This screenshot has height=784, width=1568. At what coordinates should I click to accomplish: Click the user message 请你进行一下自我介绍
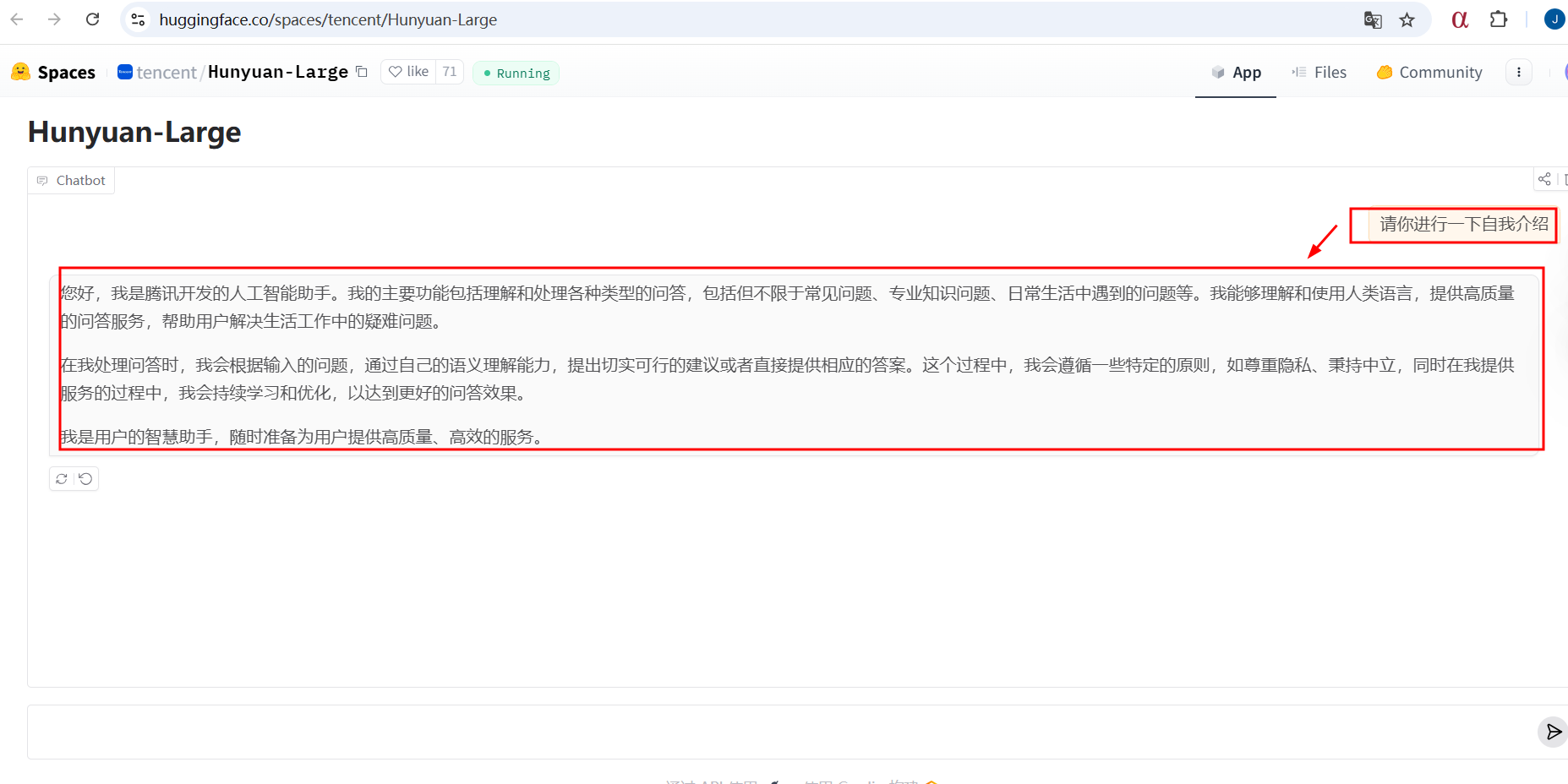tap(1463, 224)
